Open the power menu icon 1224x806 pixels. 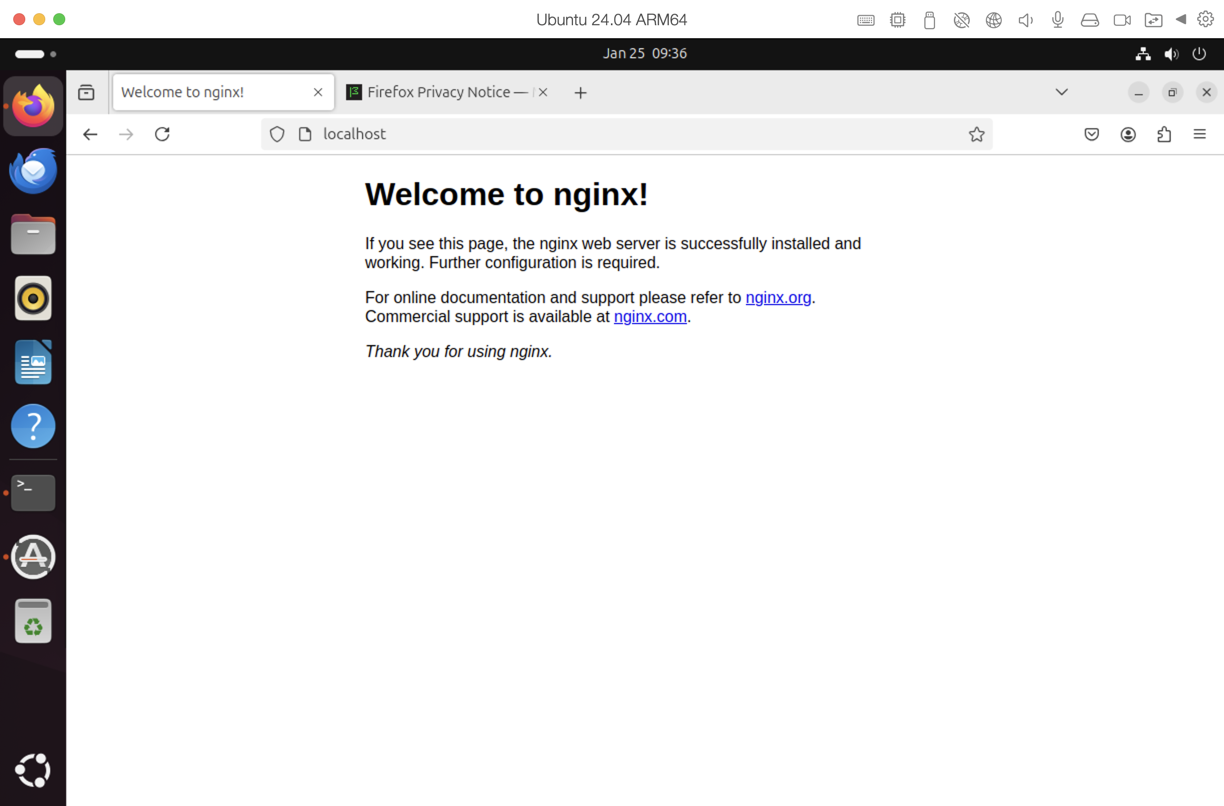1199,54
